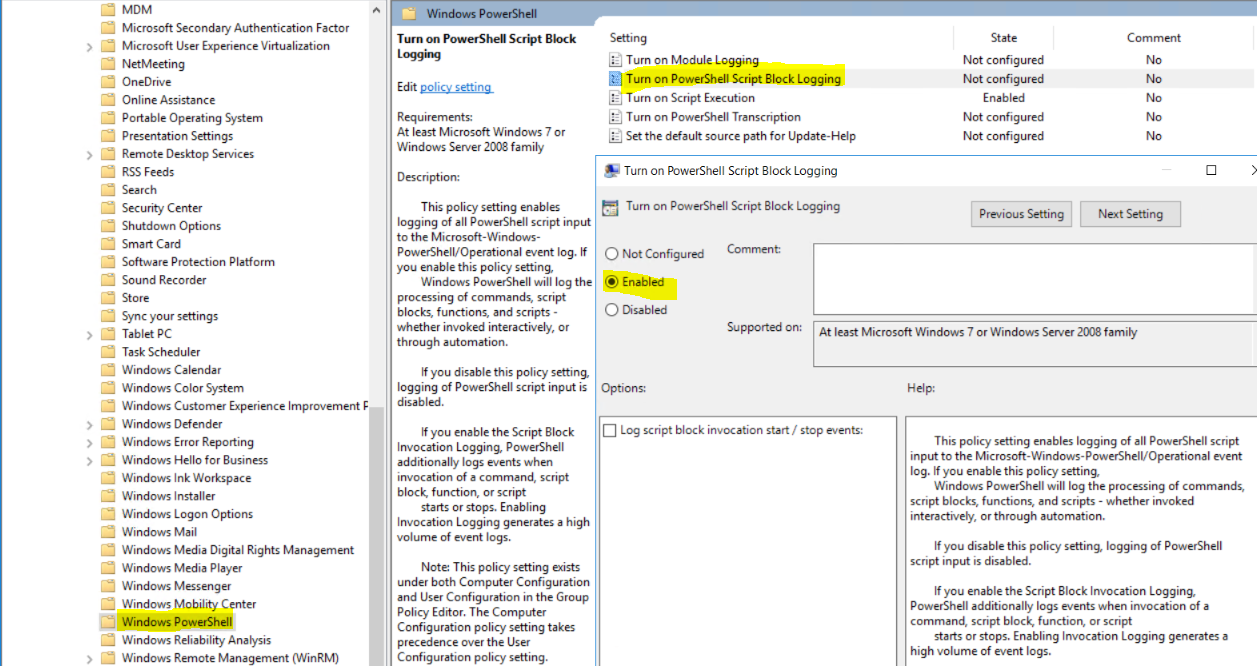Select Windows Mobility Center tree item
Image resolution: width=1257 pixels, height=666 pixels.
pyautogui.click(x=189, y=604)
